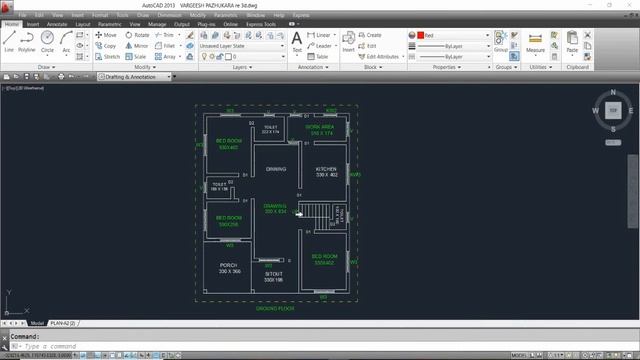Activate the Rotate command
The image size is (640, 360).
138,35
